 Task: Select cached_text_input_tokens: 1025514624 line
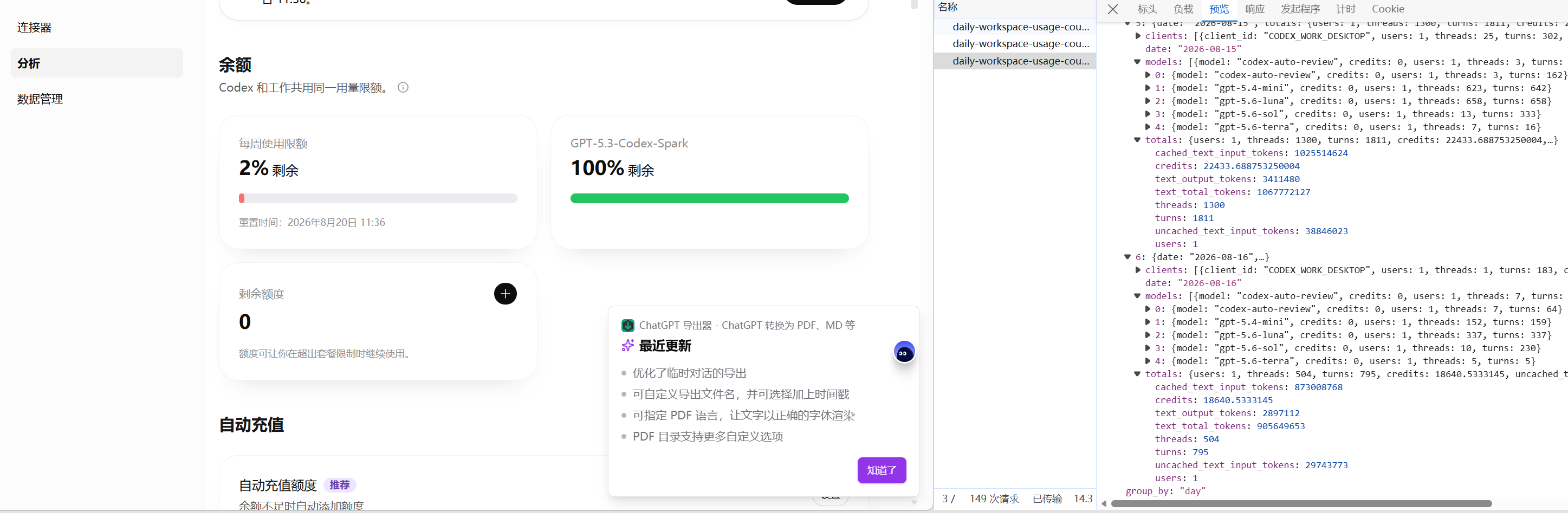(x=1251, y=154)
